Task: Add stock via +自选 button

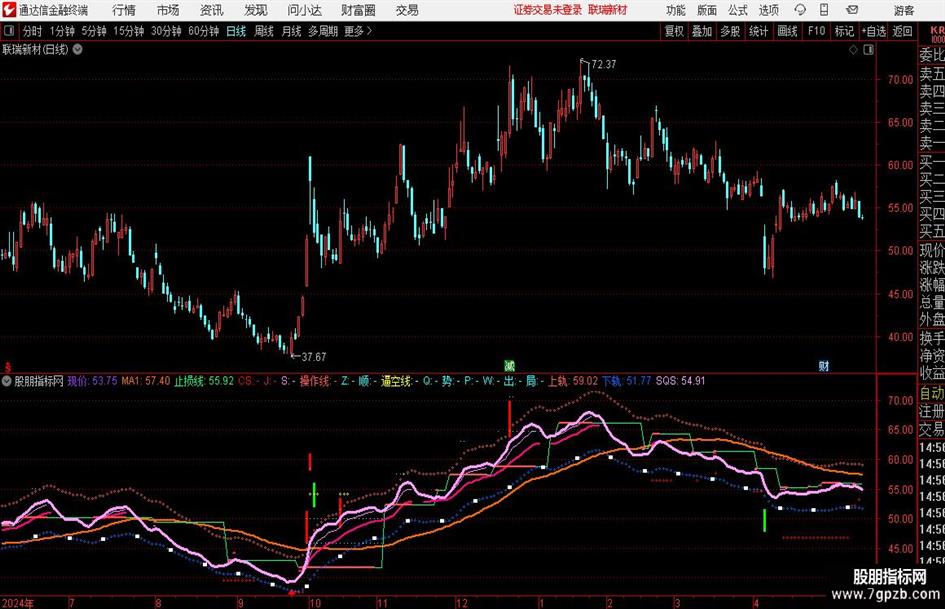Action: coord(874,31)
